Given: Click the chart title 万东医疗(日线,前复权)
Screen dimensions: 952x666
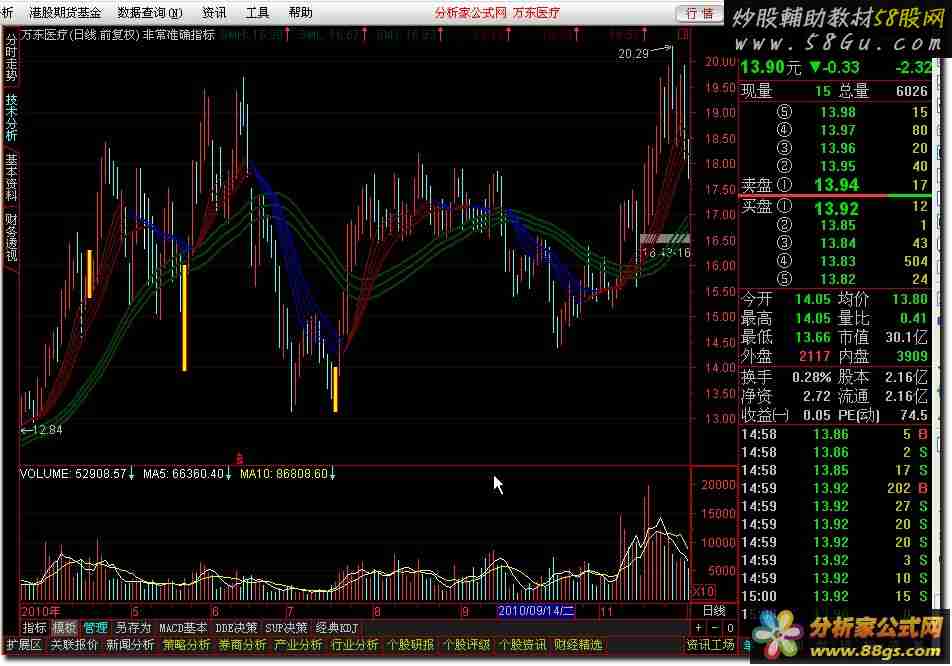Looking at the screenshot, I should point(80,35).
